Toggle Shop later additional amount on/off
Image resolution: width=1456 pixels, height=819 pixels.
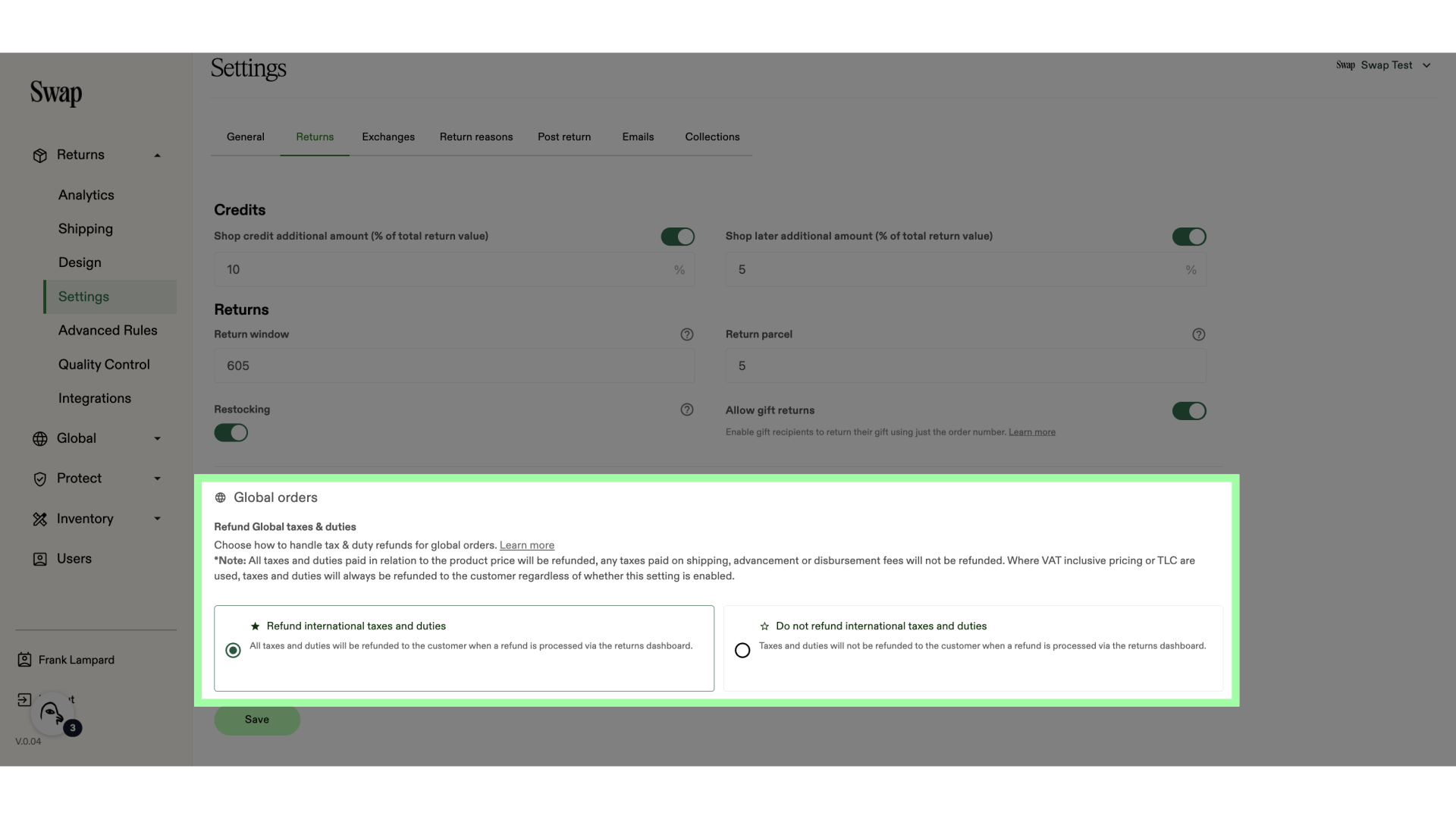click(1189, 237)
